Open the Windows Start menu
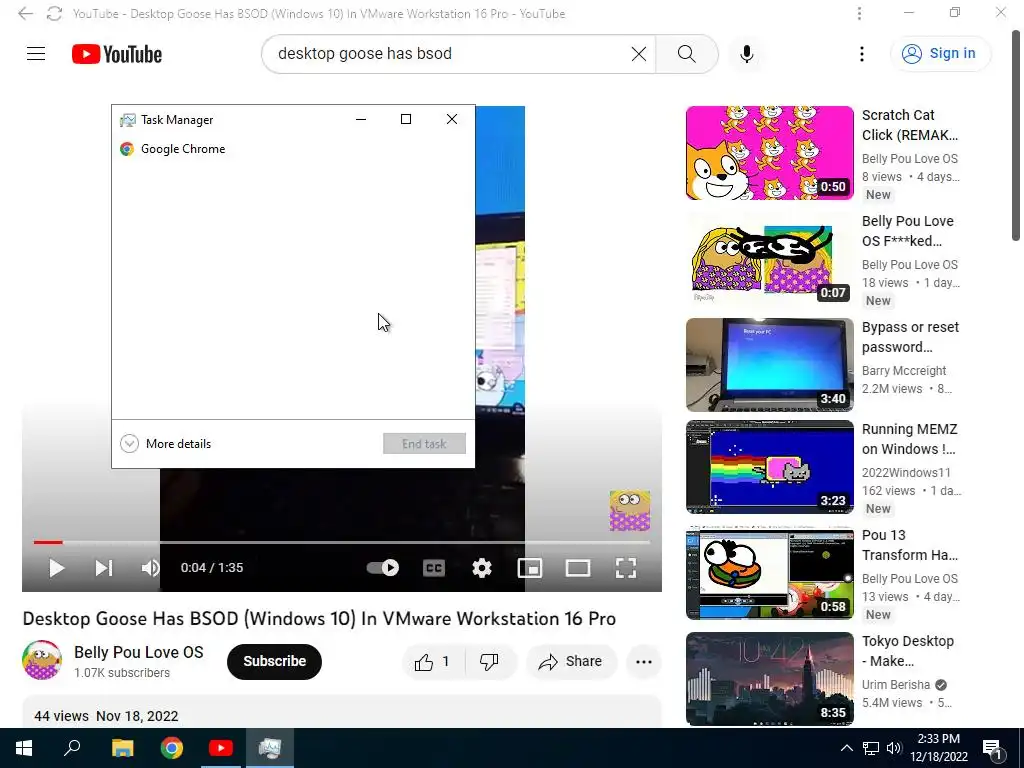This screenshot has width=1024, height=768. [x=24, y=748]
